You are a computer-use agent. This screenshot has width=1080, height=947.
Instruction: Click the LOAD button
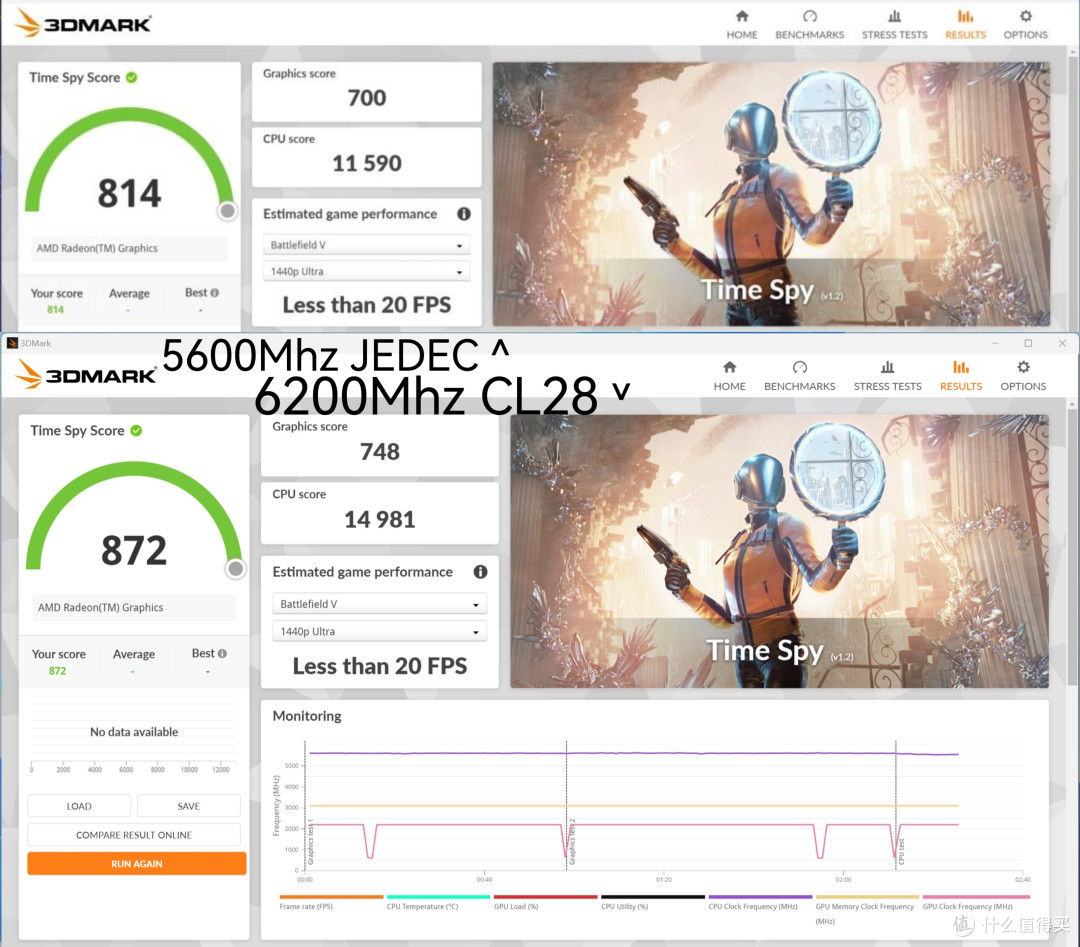(x=79, y=806)
